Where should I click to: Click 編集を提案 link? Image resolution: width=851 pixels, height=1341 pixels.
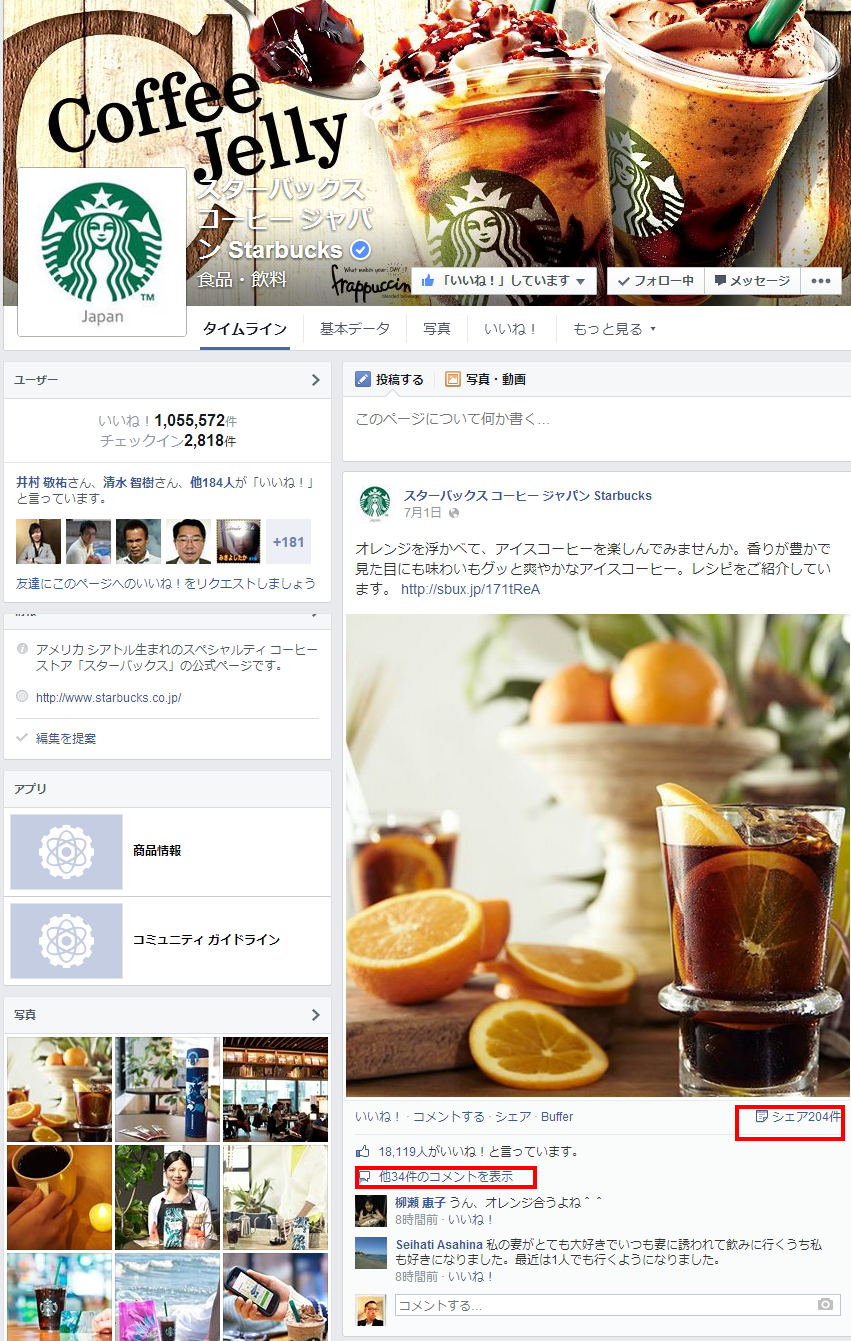(66, 738)
